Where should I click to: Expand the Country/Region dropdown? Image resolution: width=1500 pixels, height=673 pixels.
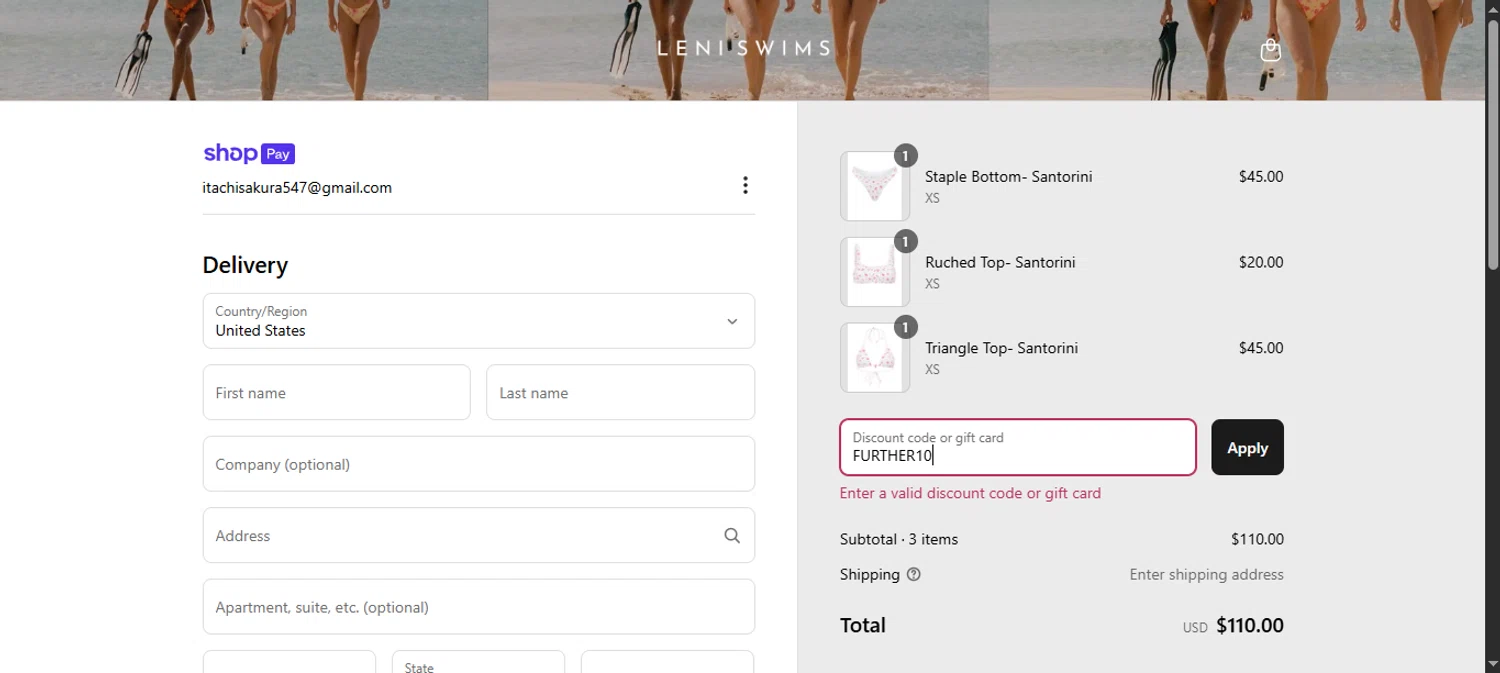(479, 321)
